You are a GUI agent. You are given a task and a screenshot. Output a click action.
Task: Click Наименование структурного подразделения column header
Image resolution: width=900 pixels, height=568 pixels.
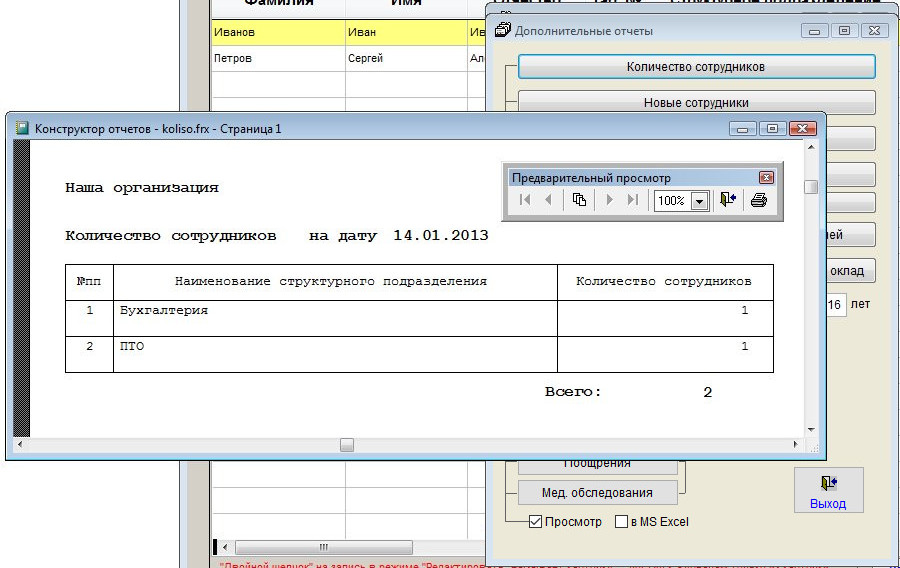click(x=331, y=282)
